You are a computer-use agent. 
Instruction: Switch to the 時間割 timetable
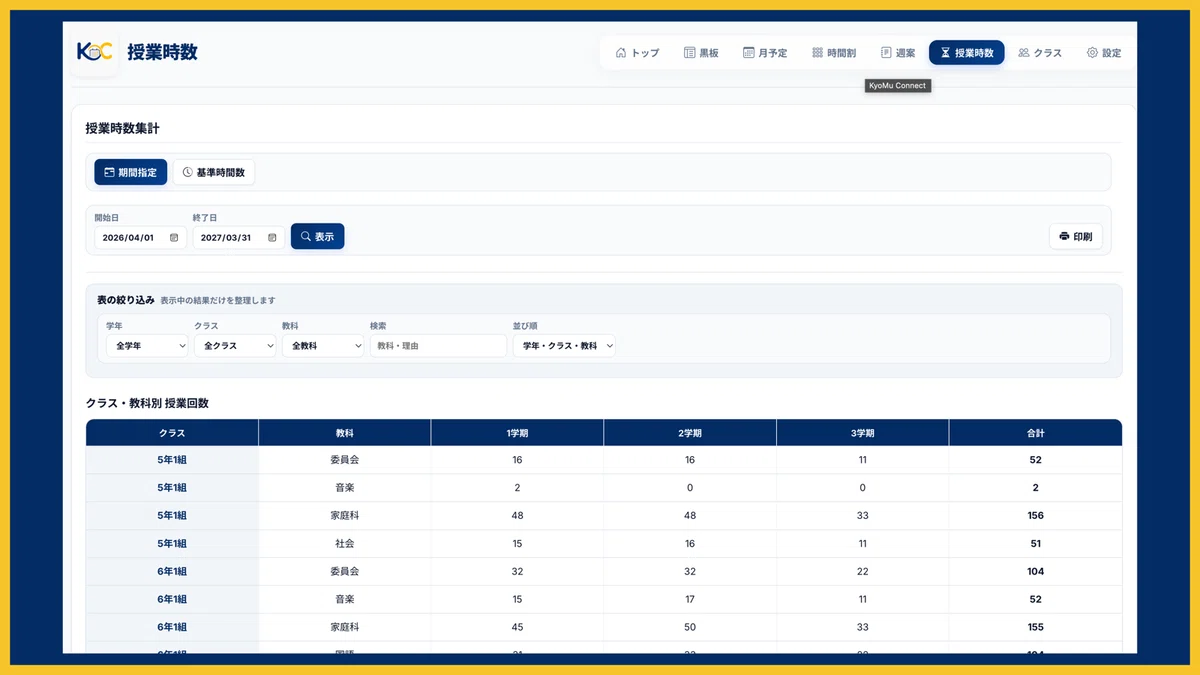833,53
